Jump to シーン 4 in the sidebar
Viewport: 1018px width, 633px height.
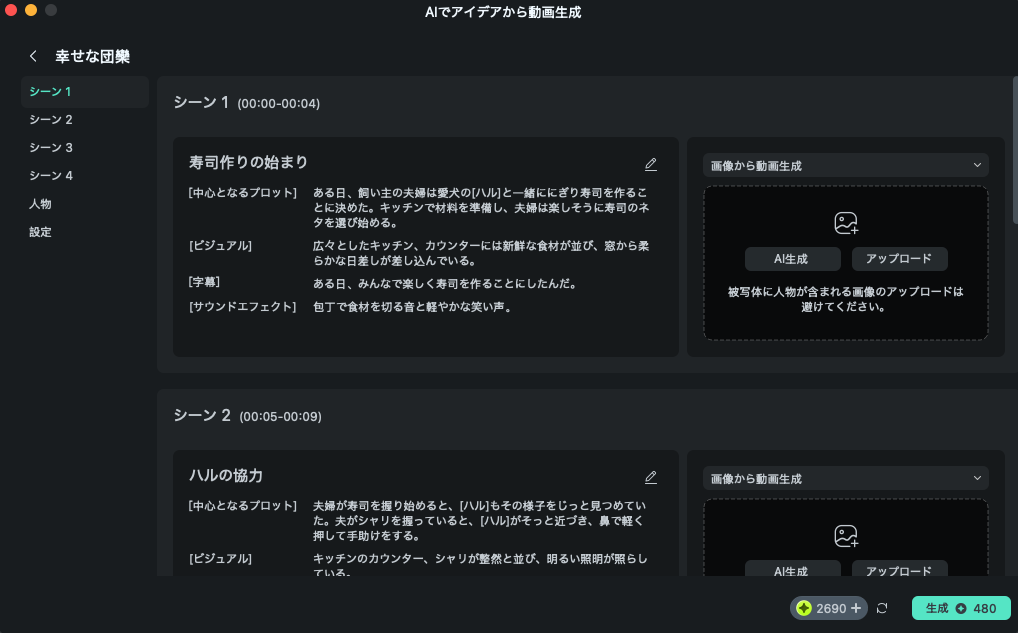[x=51, y=176]
